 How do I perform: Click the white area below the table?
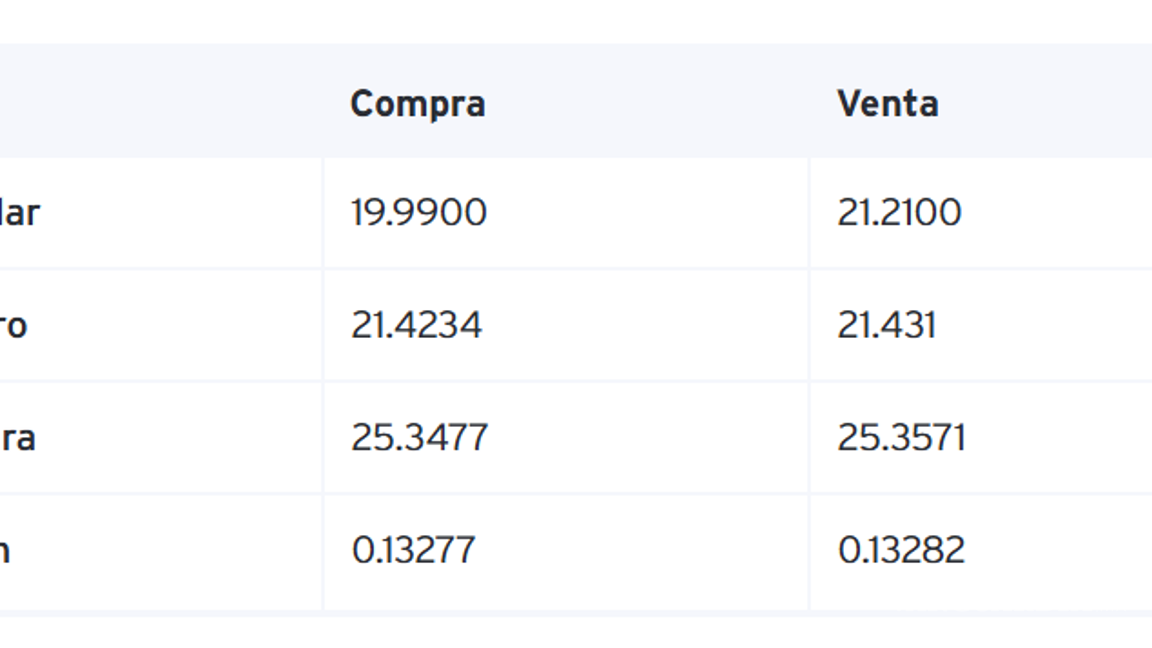tap(576, 632)
